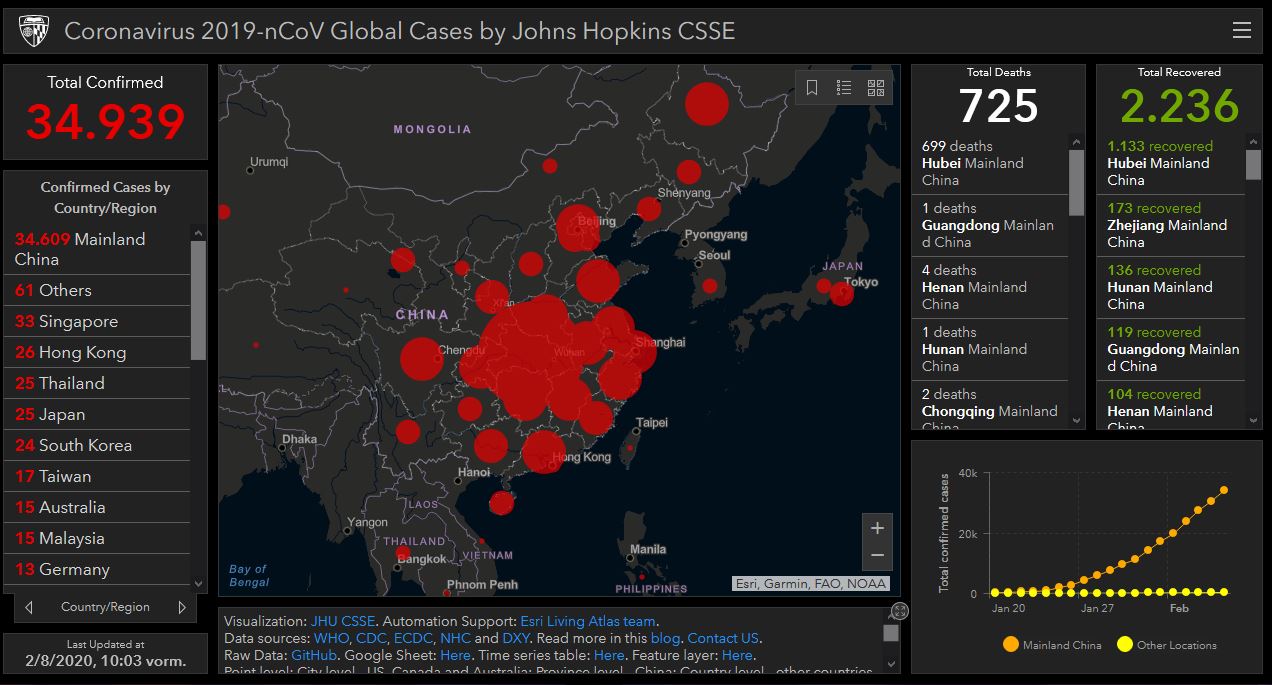Expand the info panel to fullscreen
This screenshot has width=1272, height=685.
(x=899, y=610)
